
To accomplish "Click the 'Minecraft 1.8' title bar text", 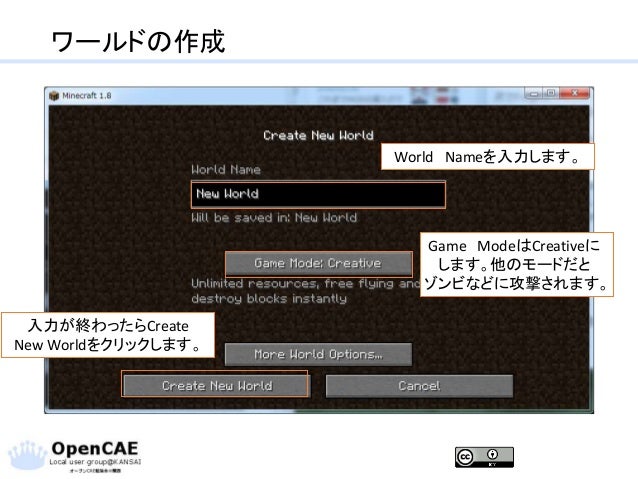I will (87, 96).
